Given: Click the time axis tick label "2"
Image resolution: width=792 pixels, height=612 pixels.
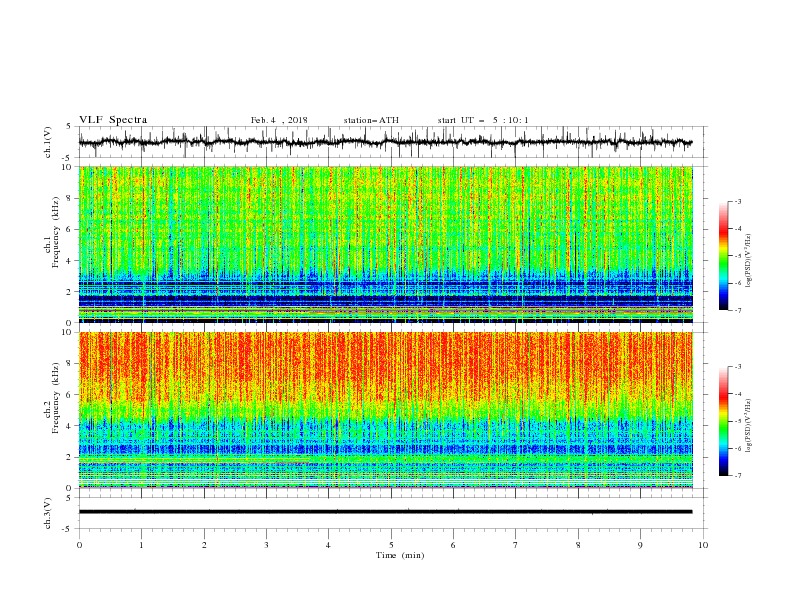Looking at the screenshot, I should click(204, 545).
